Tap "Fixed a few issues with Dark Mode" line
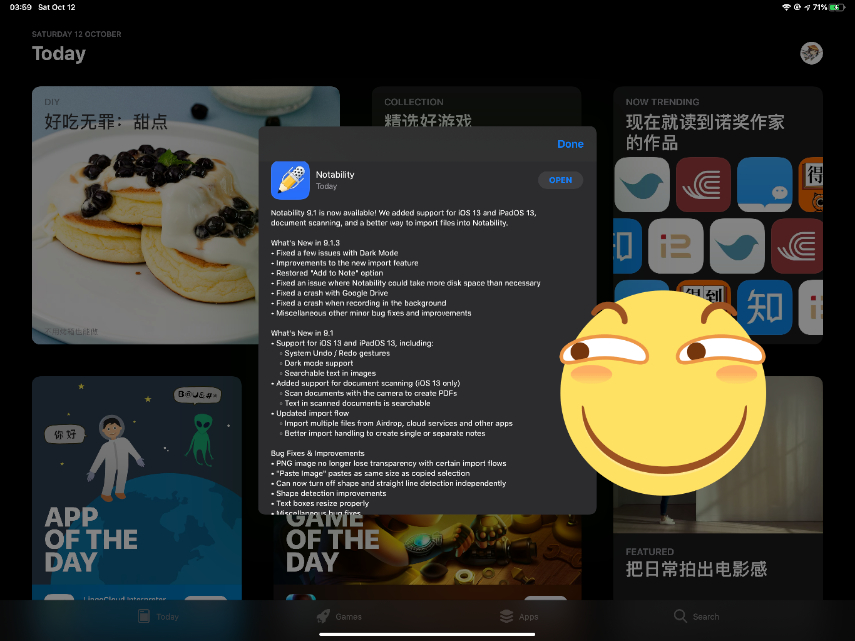 (x=335, y=252)
